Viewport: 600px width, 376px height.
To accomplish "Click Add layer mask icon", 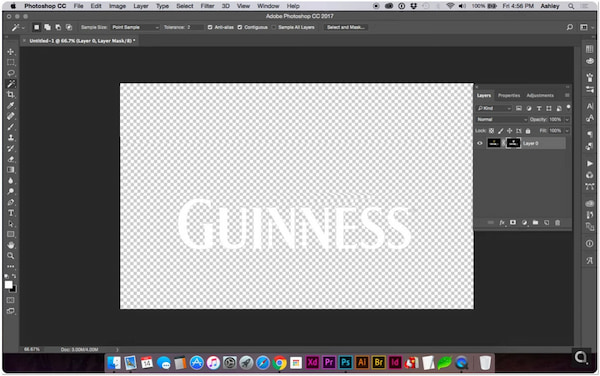I will pyautogui.click(x=513, y=223).
